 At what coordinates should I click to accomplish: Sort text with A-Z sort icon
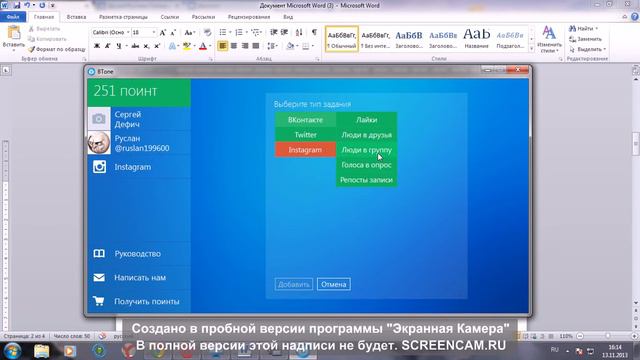point(299,32)
